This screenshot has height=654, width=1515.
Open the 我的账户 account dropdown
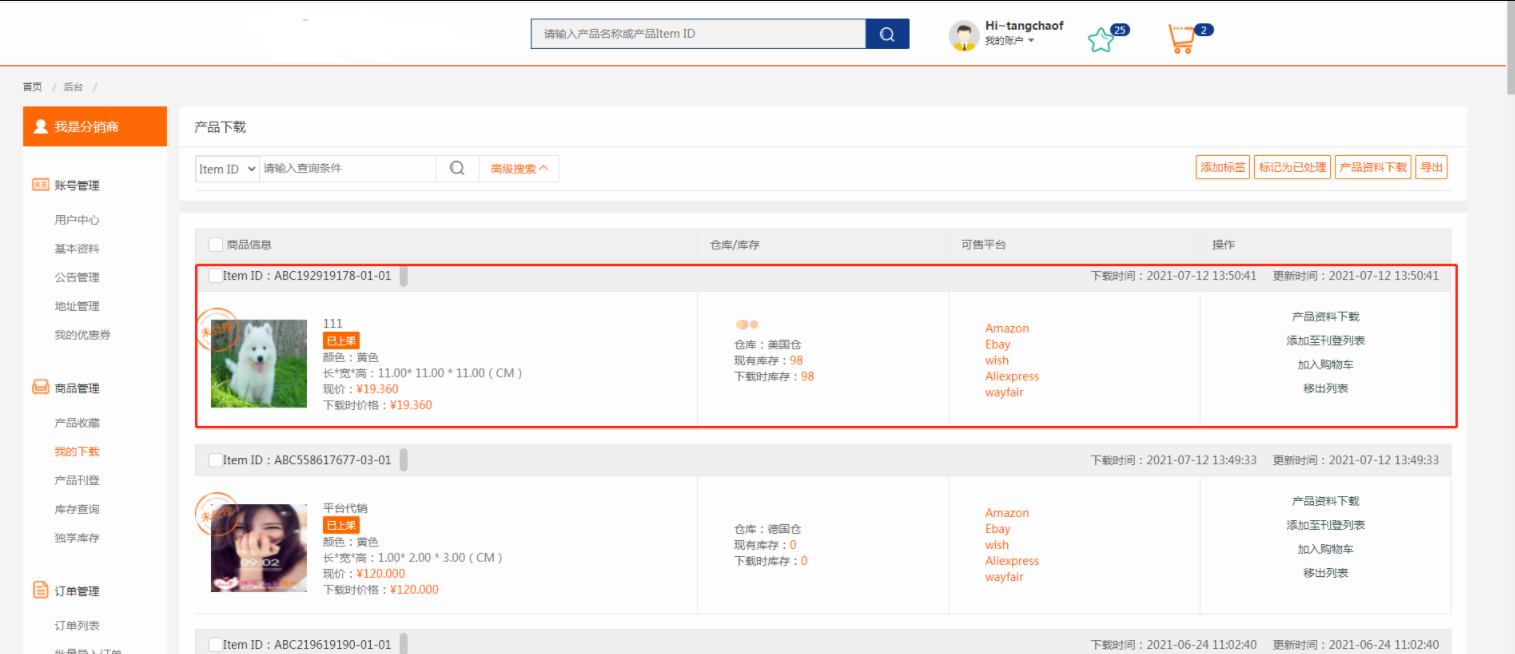(x=1009, y=41)
